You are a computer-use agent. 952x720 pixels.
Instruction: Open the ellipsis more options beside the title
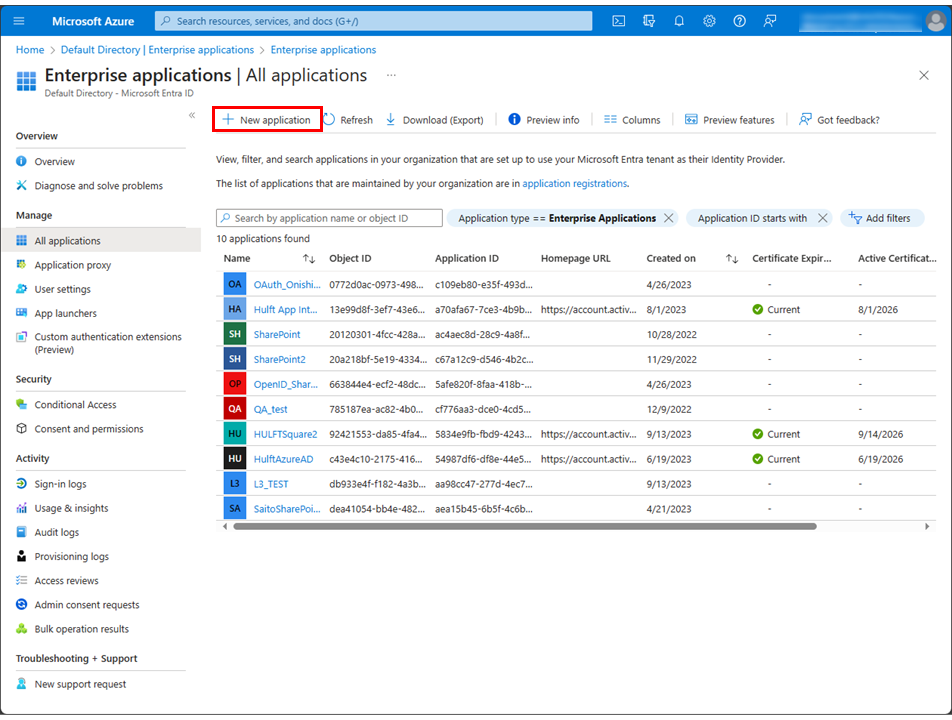[x=391, y=75]
